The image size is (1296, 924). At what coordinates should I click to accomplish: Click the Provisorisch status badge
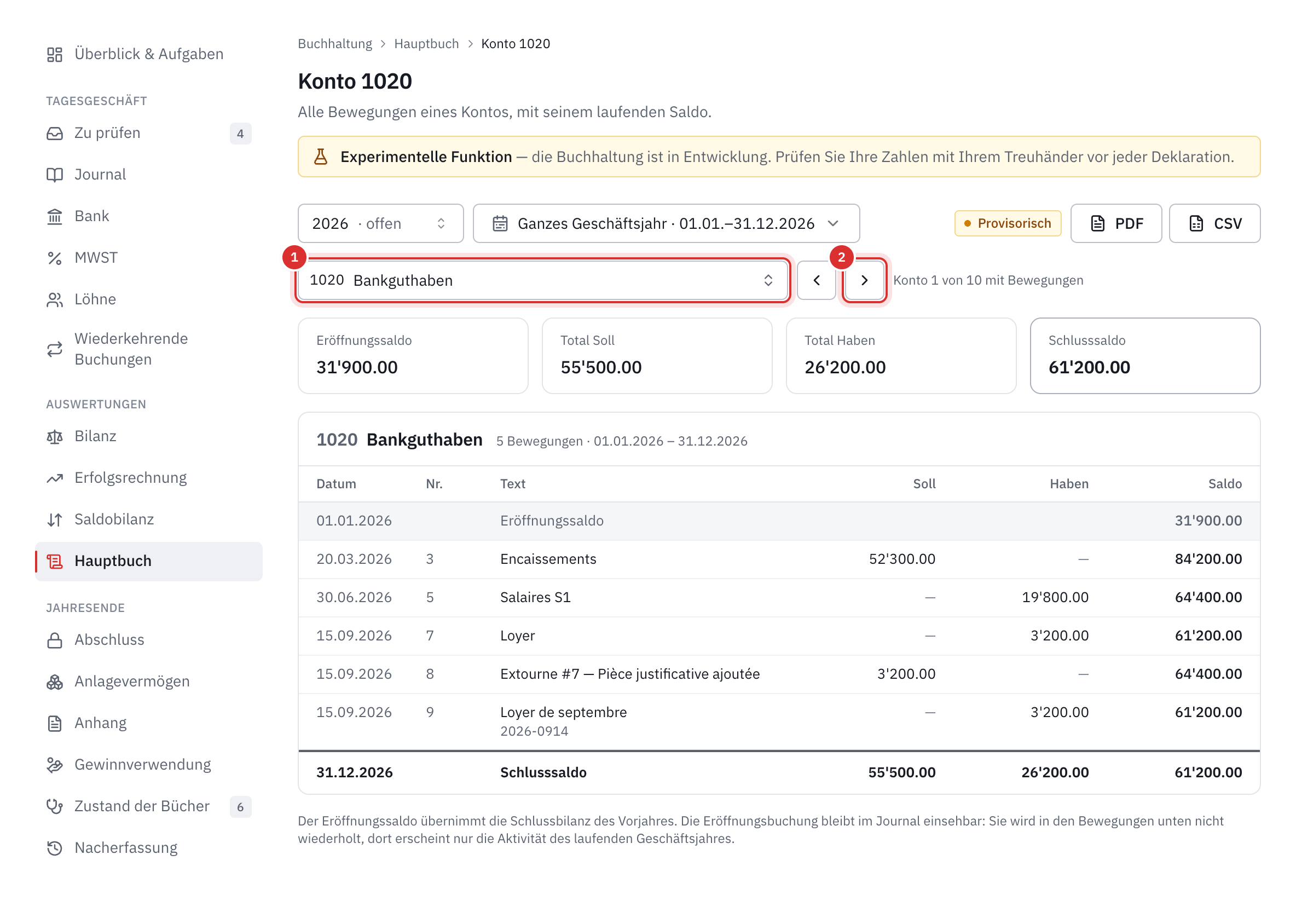(x=1008, y=223)
